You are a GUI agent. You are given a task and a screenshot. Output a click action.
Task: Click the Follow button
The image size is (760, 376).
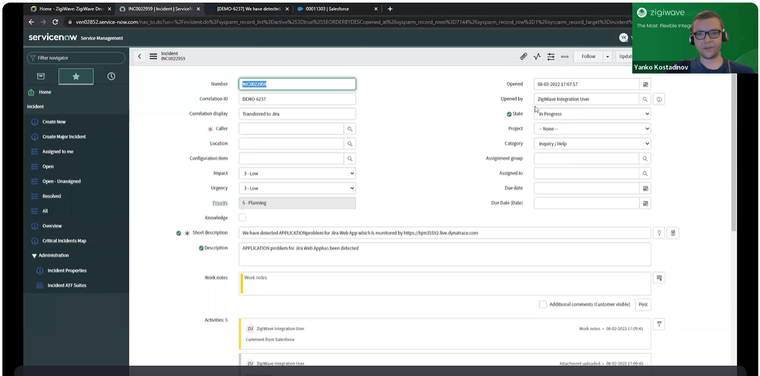588,57
